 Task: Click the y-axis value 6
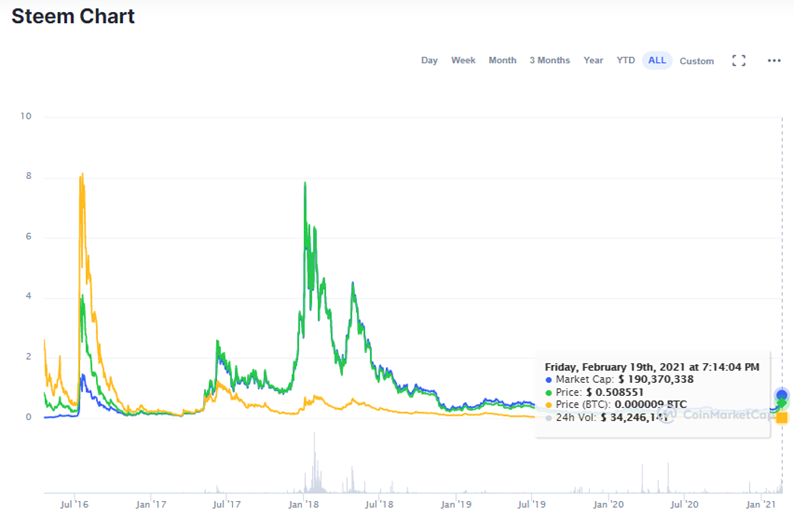tap(29, 236)
